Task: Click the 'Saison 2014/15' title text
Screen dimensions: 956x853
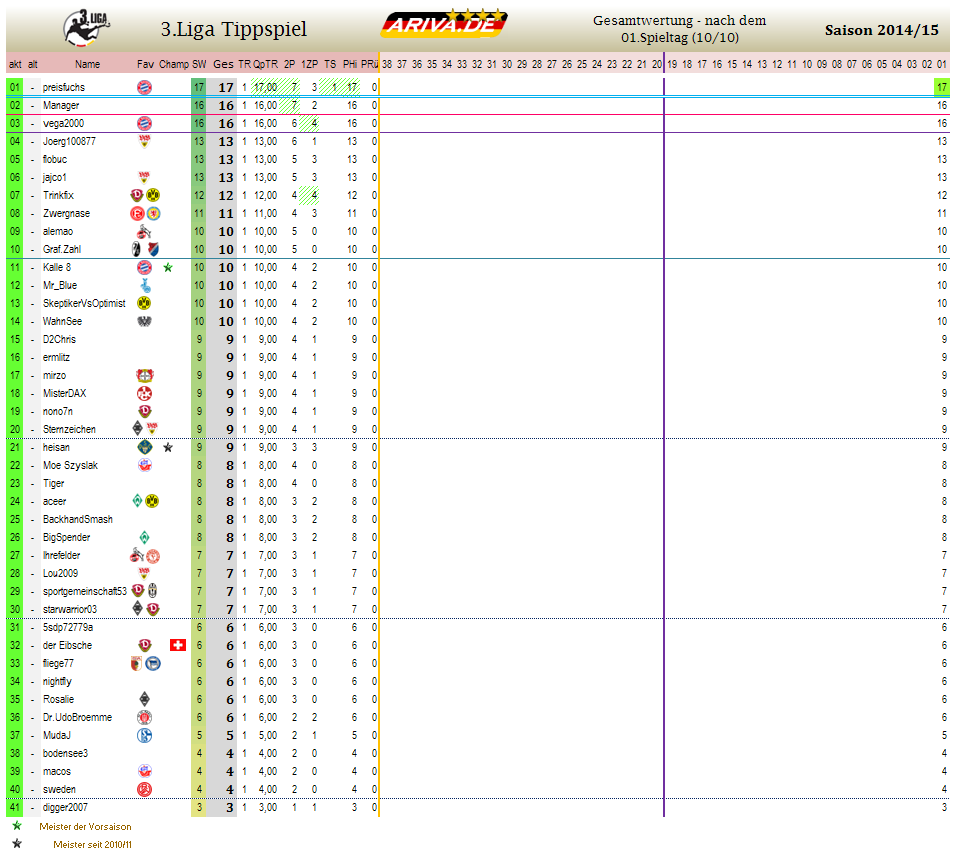Action: pyautogui.click(x=881, y=31)
